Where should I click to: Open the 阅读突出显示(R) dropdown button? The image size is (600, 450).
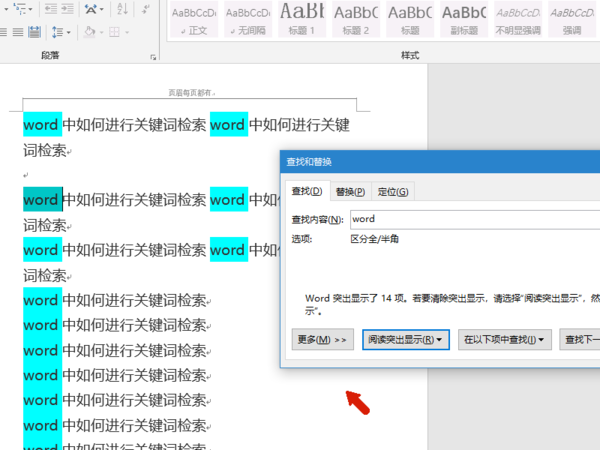point(406,340)
